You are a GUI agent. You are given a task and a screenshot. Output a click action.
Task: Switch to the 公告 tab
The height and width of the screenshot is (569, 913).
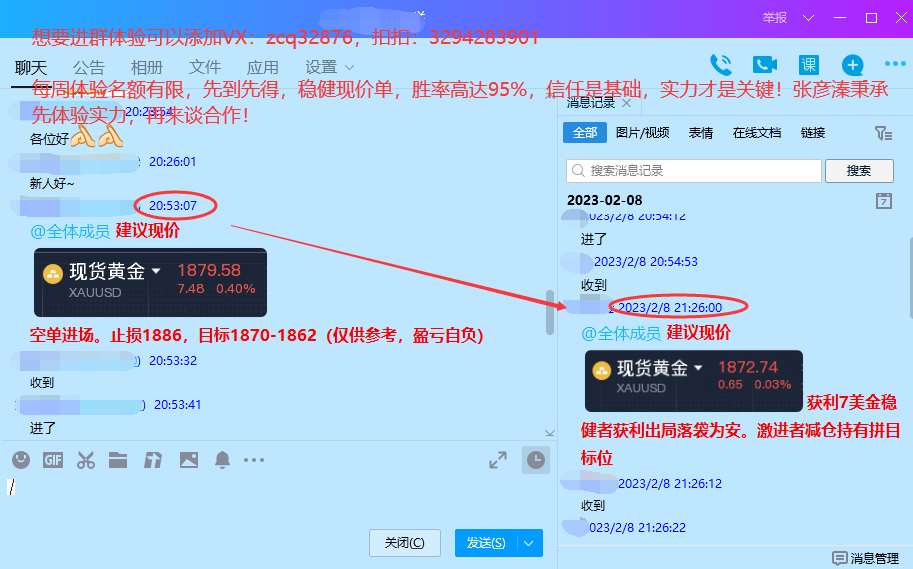[88, 67]
